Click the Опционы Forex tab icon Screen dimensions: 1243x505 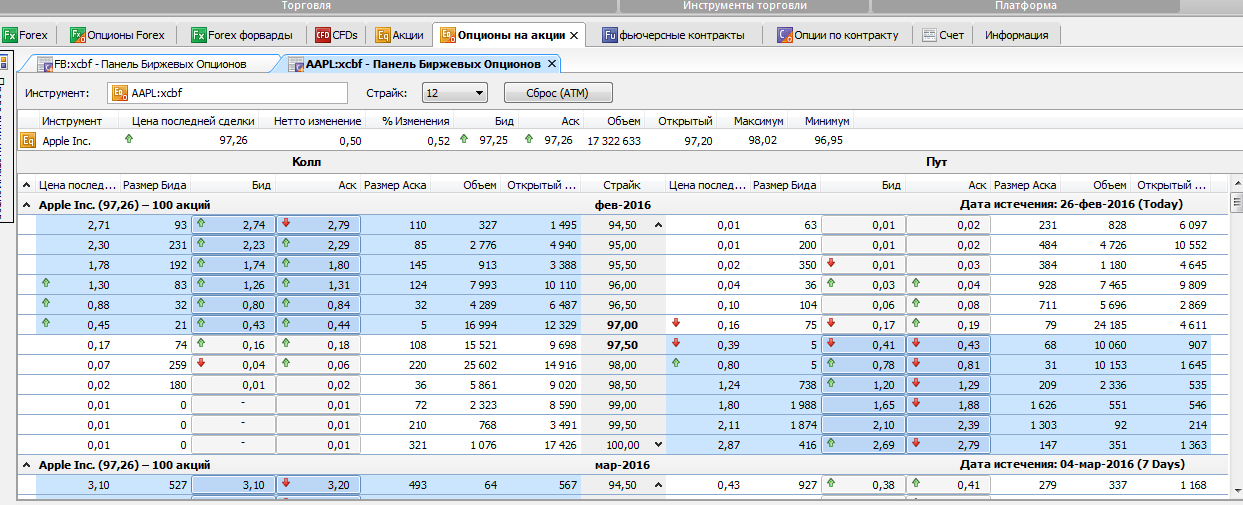coord(78,35)
